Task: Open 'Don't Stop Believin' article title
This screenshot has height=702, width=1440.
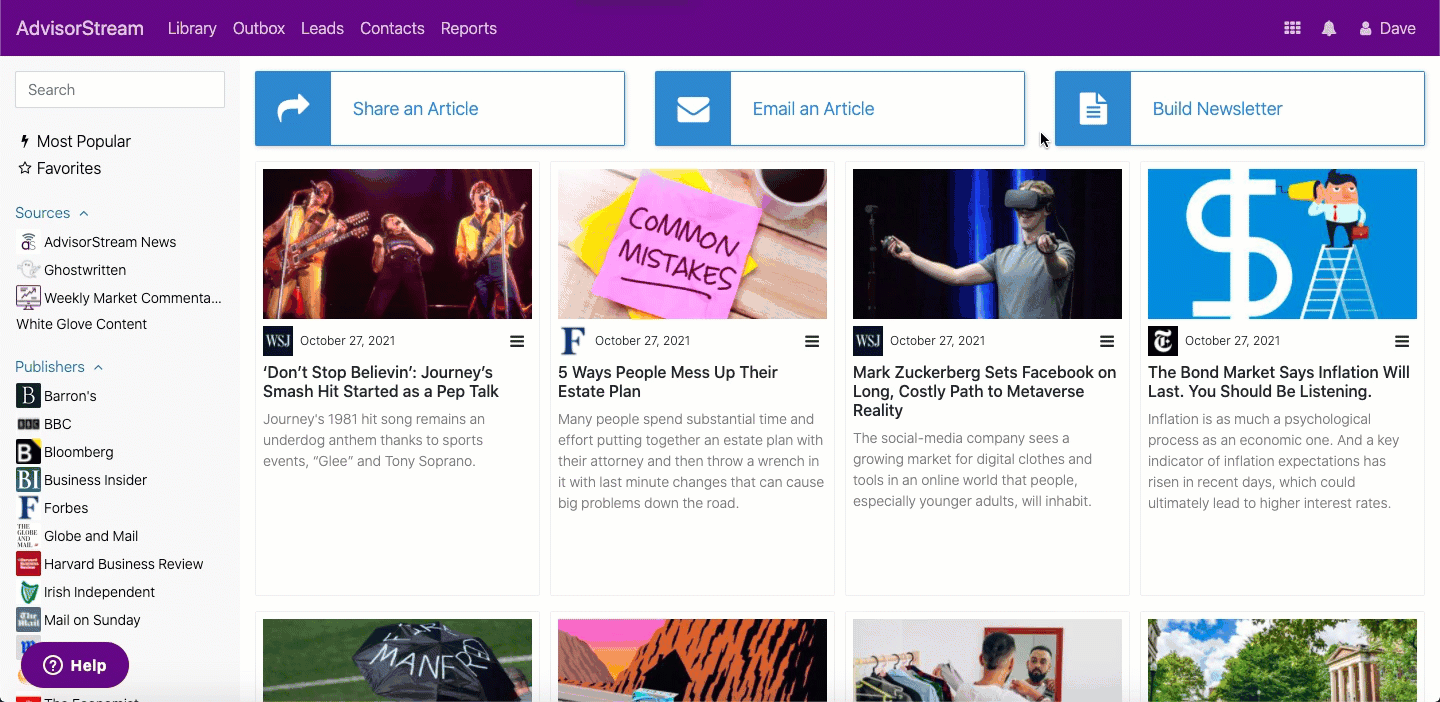Action: coord(381,382)
